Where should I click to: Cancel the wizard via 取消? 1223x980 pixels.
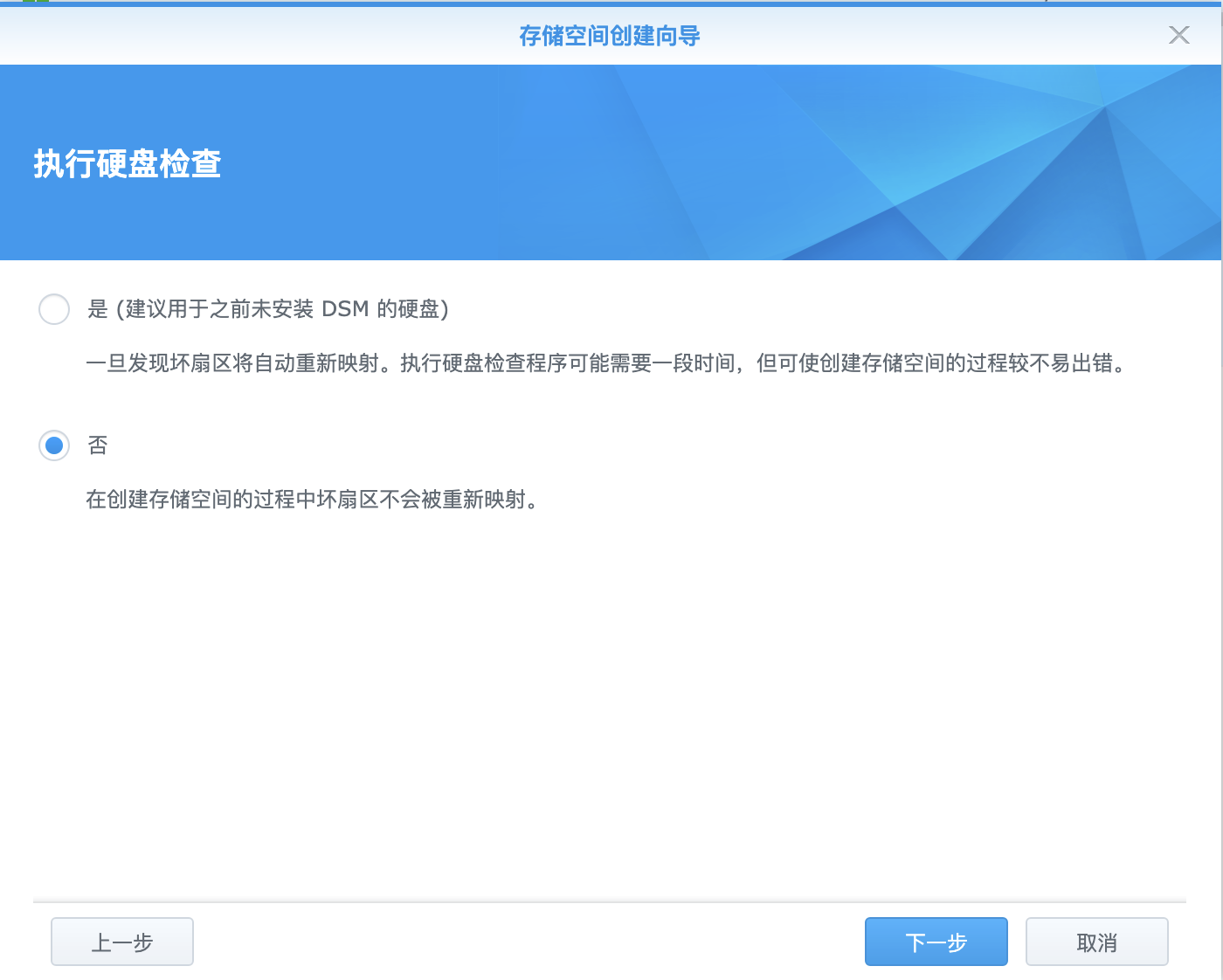point(1097,942)
